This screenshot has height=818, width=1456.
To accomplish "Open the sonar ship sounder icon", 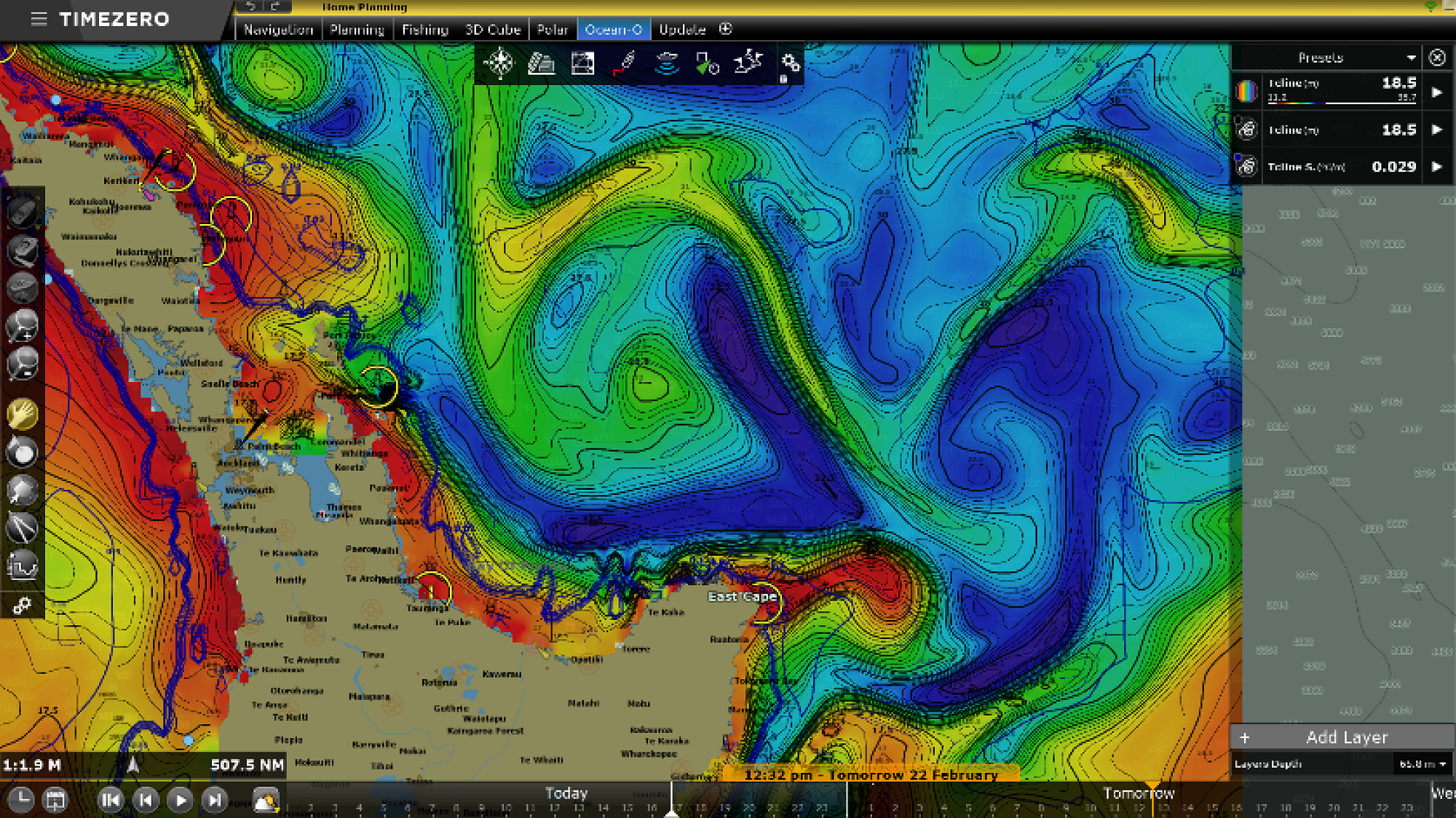I will point(666,63).
